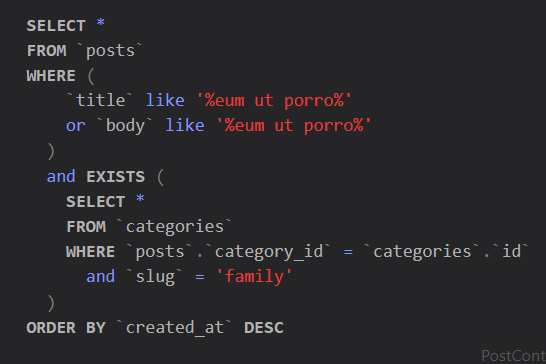
Task: Click the 'and' before EXISTS
Action: [61, 177]
